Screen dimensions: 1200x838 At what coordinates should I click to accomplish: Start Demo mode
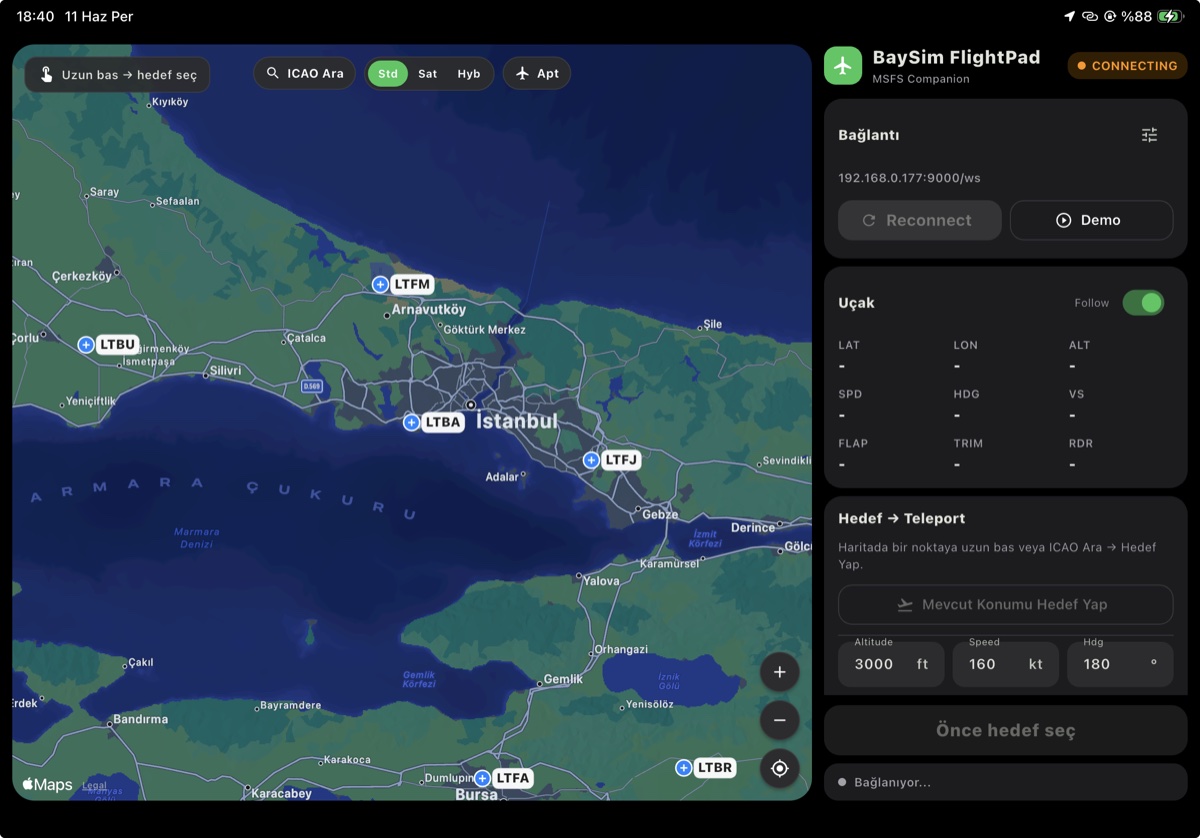[x=1091, y=220]
